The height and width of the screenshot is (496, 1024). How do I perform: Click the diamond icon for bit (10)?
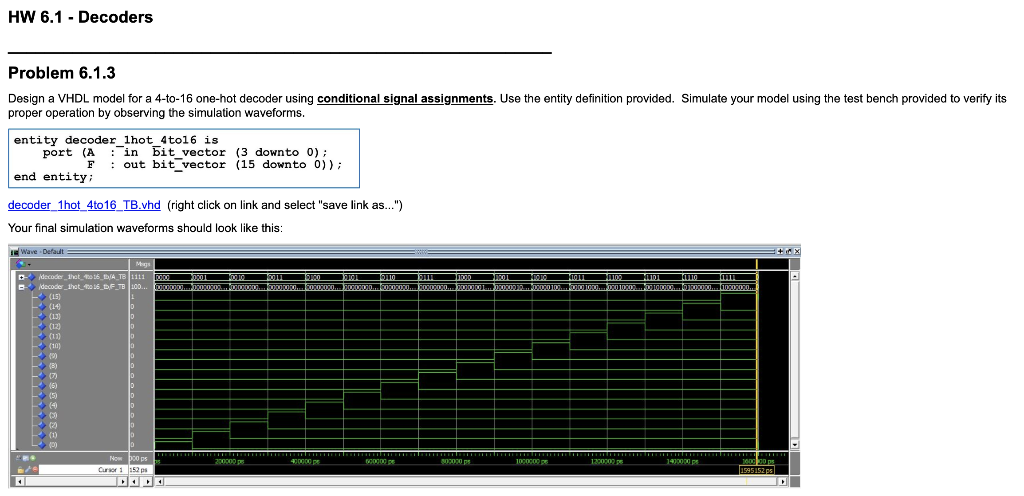click(42, 347)
